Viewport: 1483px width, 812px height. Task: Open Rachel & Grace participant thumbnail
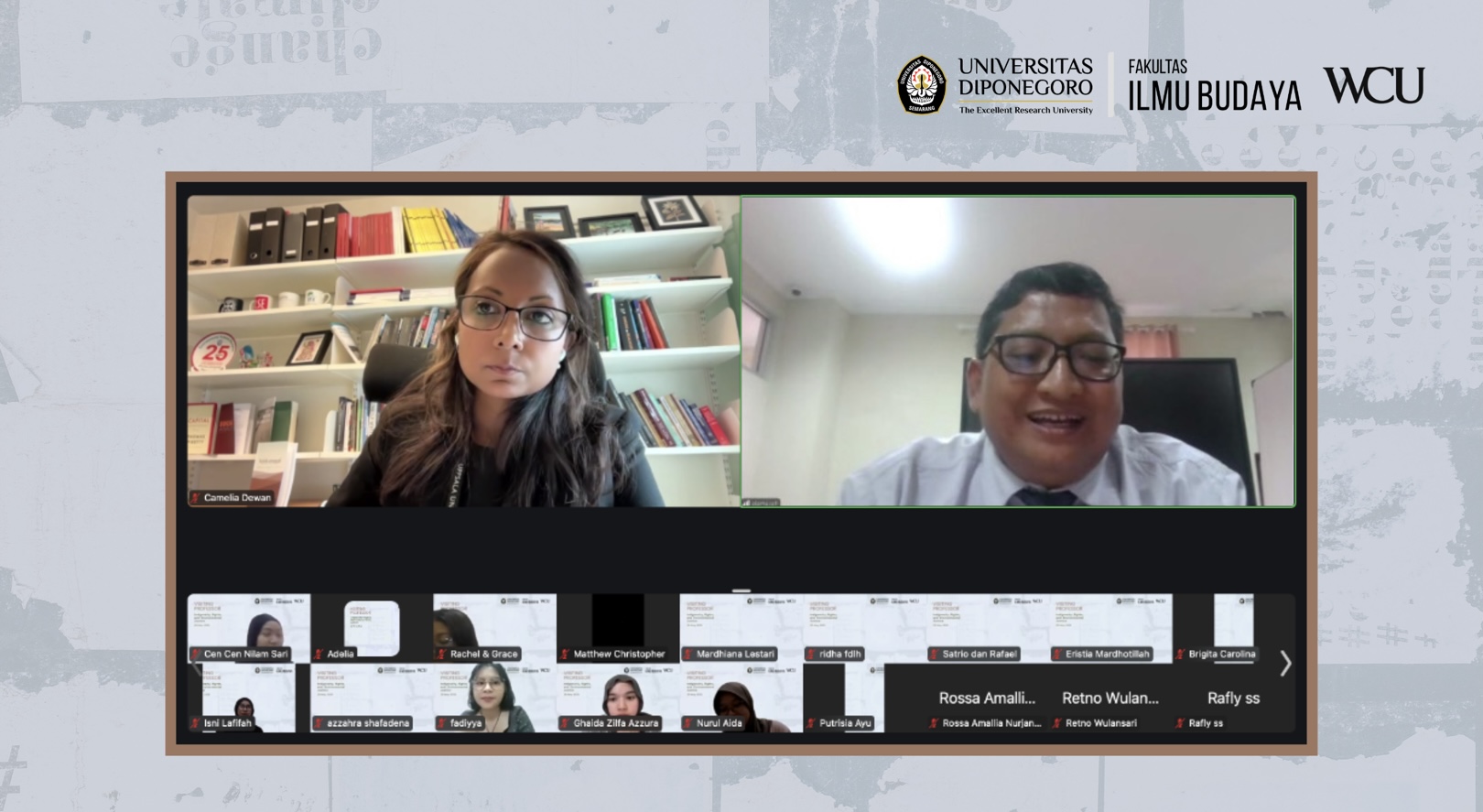pos(494,627)
